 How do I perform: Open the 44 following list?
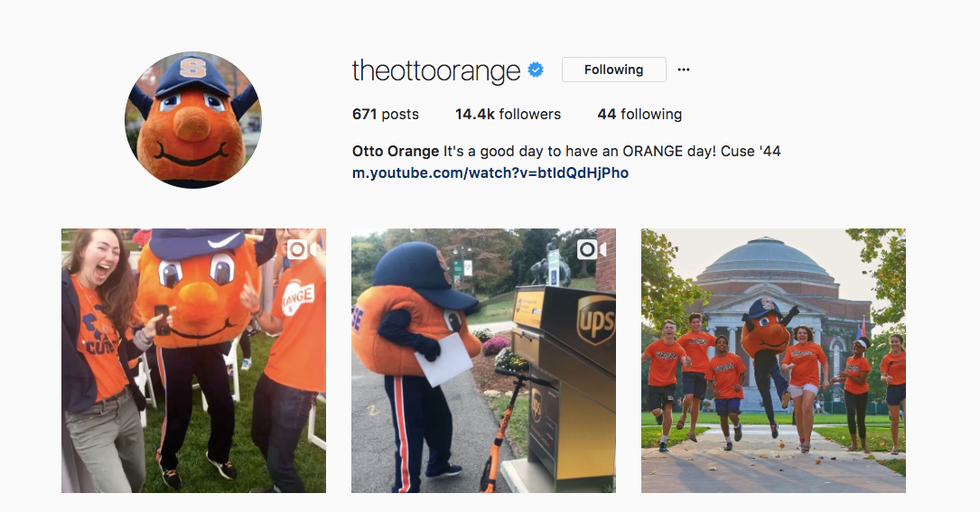[639, 114]
